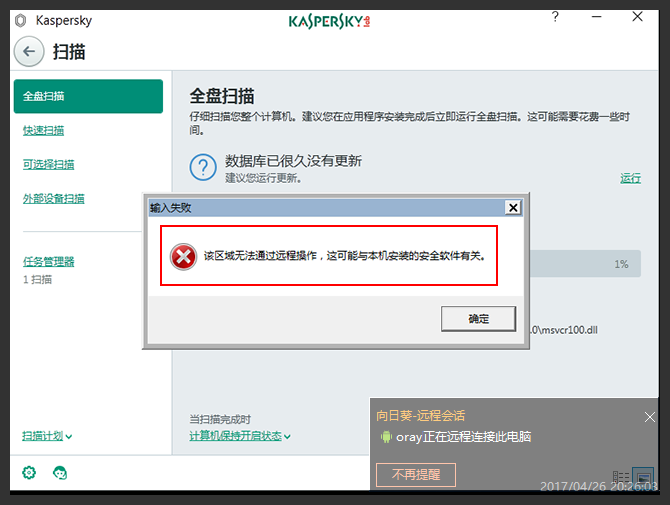
Task: Confirm the dialog with 确定
Action: click(x=478, y=319)
